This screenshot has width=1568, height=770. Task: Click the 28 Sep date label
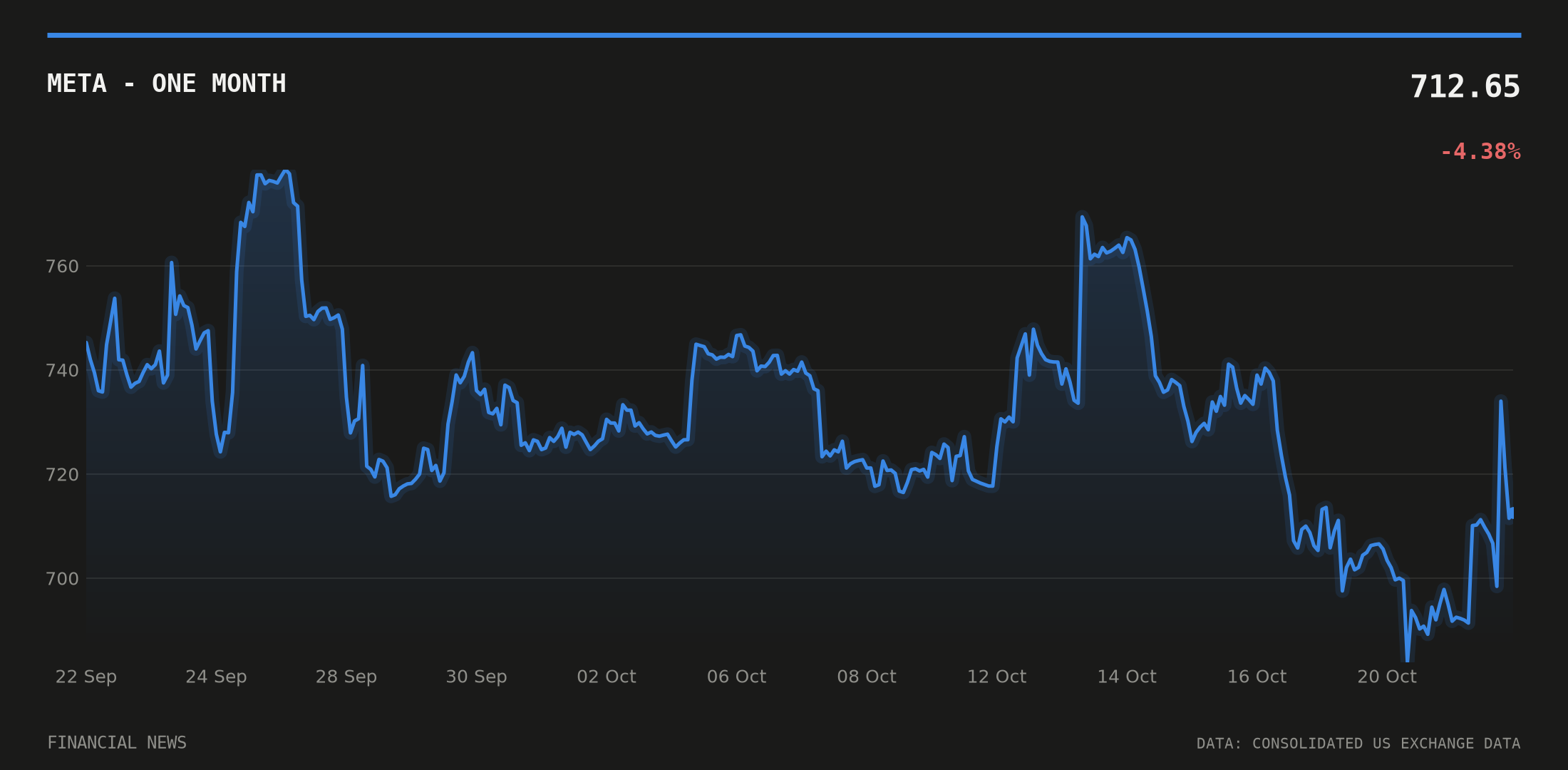coord(346,677)
